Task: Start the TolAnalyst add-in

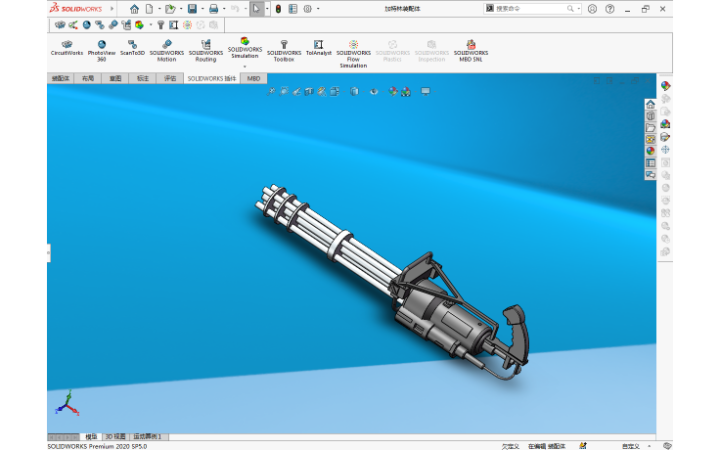Action: (x=318, y=49)
